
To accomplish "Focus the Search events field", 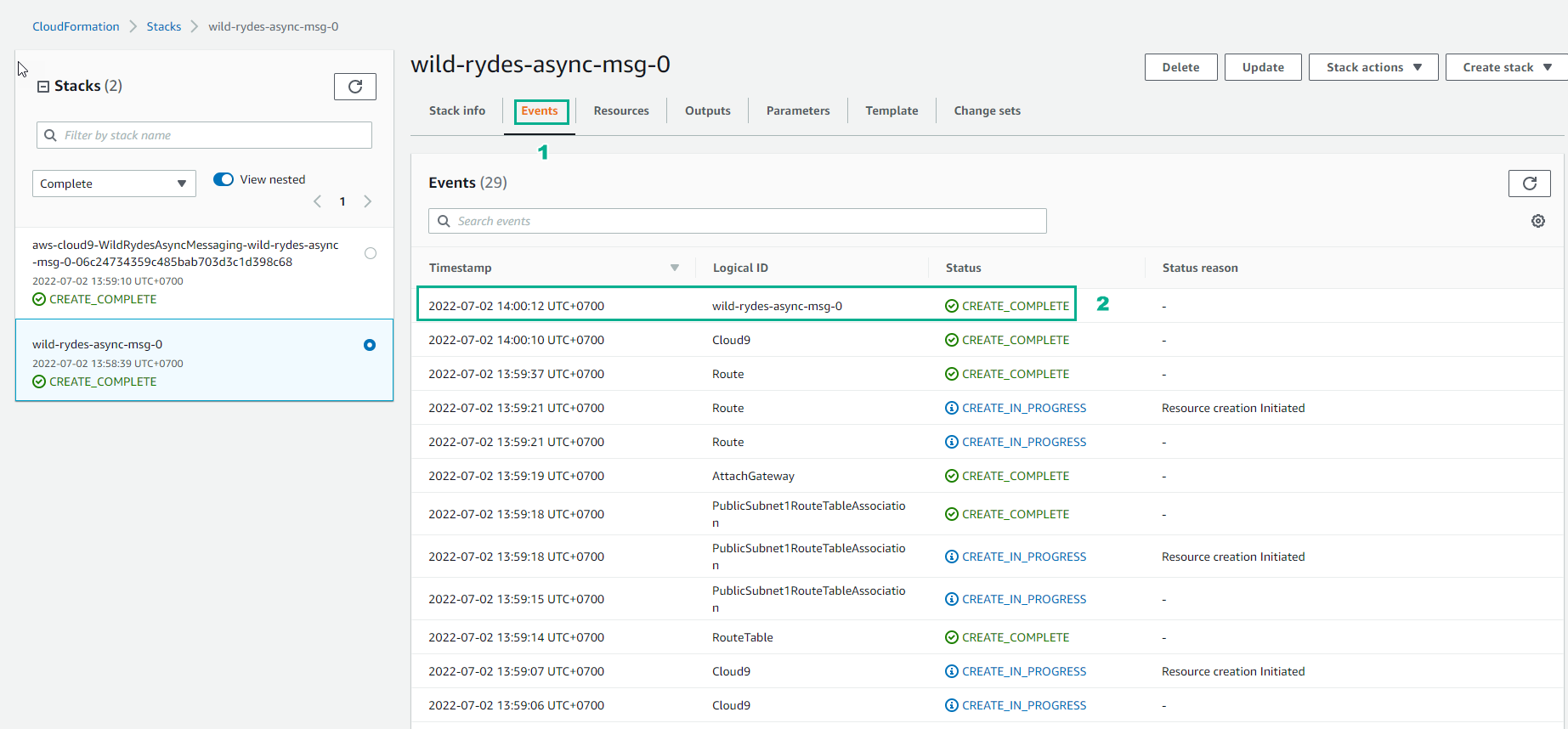I will [x=738, y=221].
